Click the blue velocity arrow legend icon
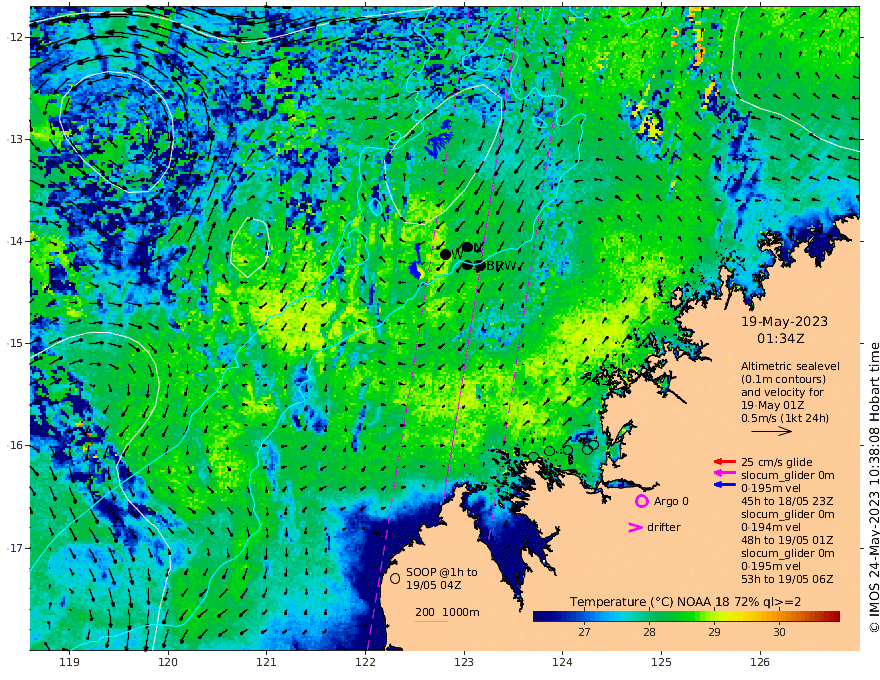This screenshot has width=880, height=680. click(x=725, y=484)
